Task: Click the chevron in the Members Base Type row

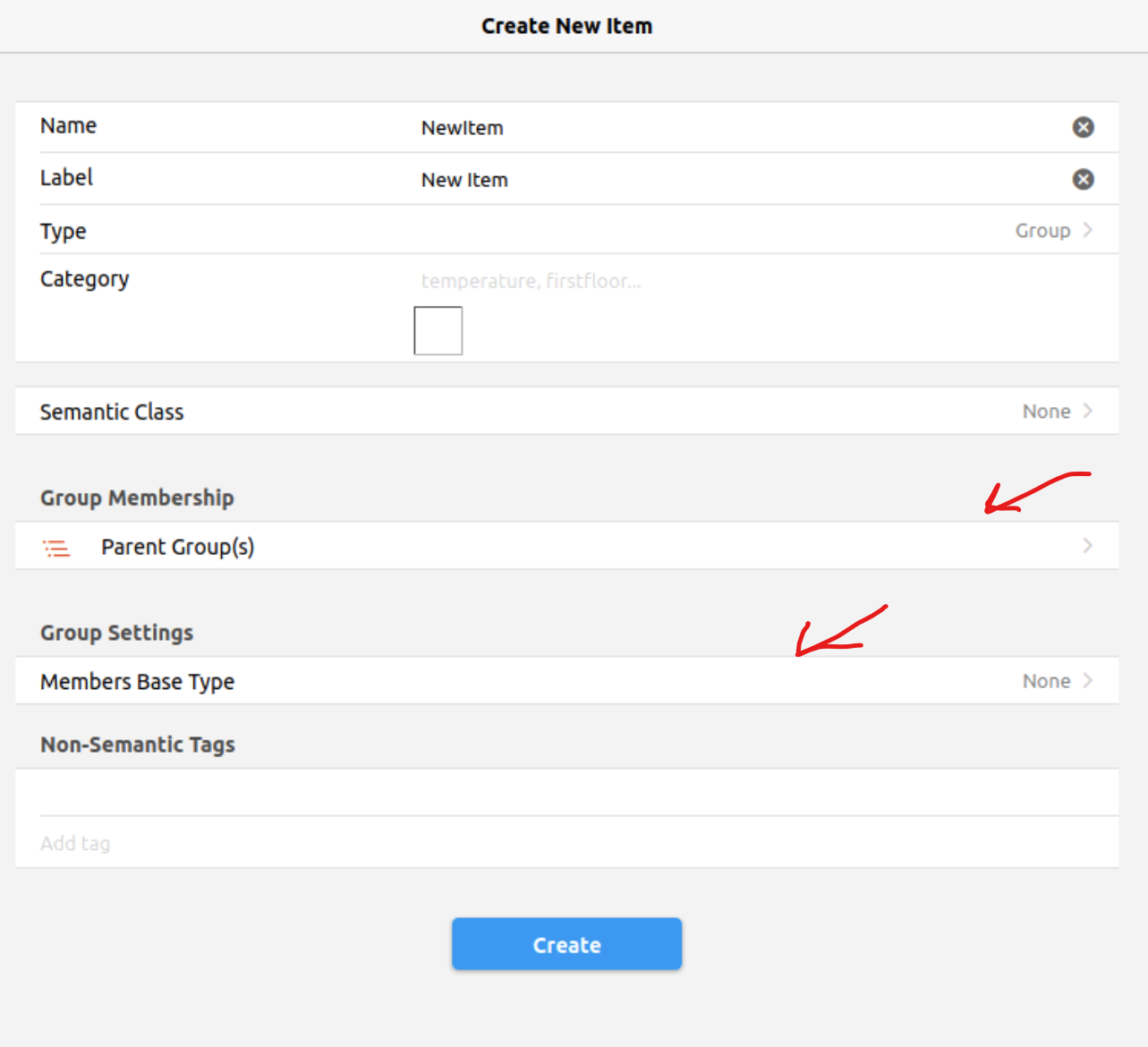Action: pos(1088,681)
